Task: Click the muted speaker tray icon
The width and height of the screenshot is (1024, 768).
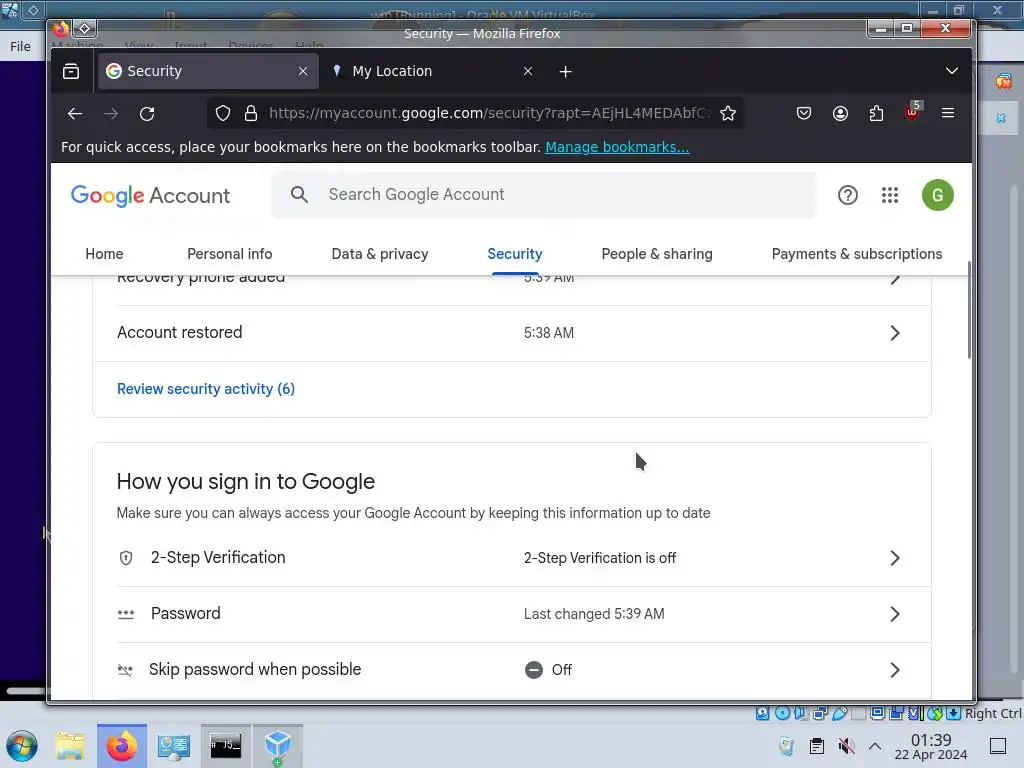Action: click(x=846, y=746)
